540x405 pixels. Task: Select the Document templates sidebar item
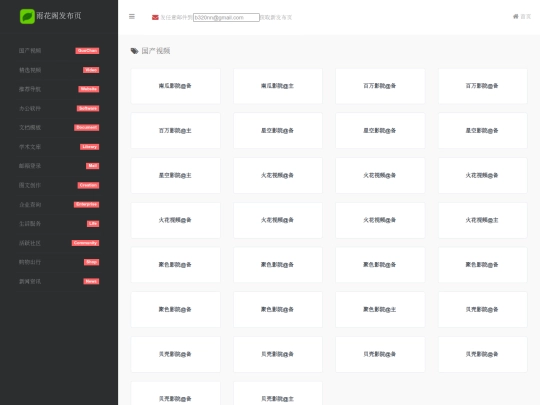(x=59, y=127)
